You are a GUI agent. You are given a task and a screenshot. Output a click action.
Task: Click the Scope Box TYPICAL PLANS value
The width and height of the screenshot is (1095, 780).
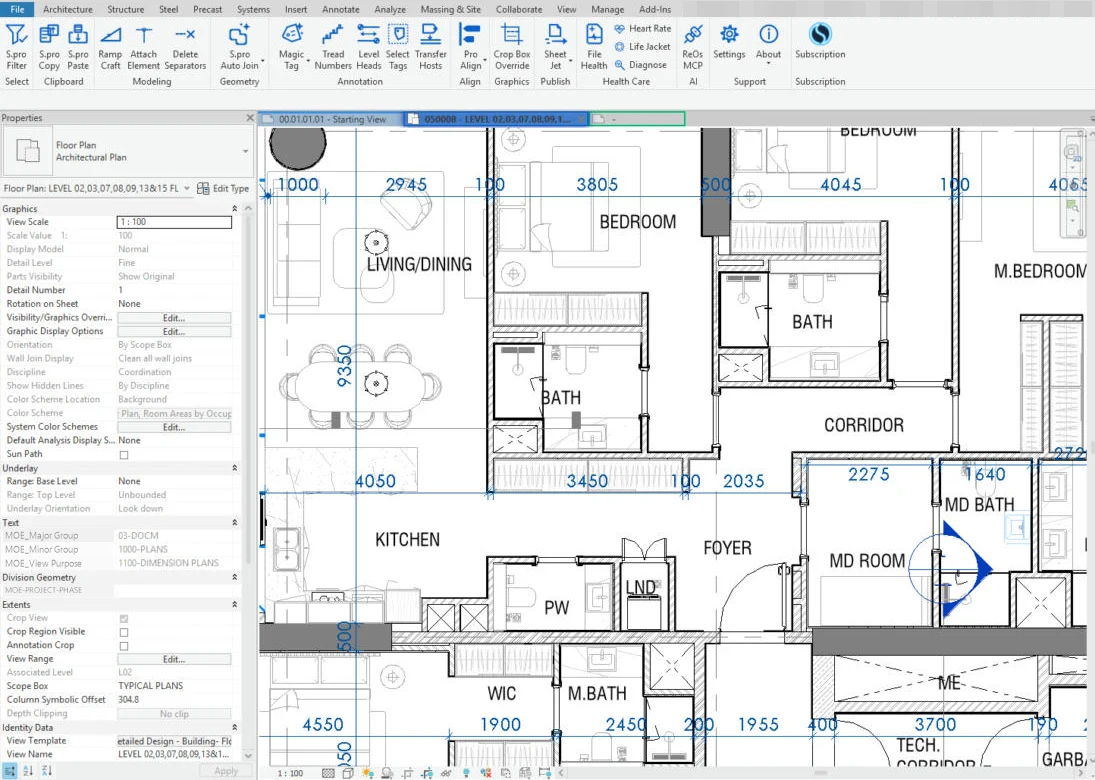(x=174, y=686)
